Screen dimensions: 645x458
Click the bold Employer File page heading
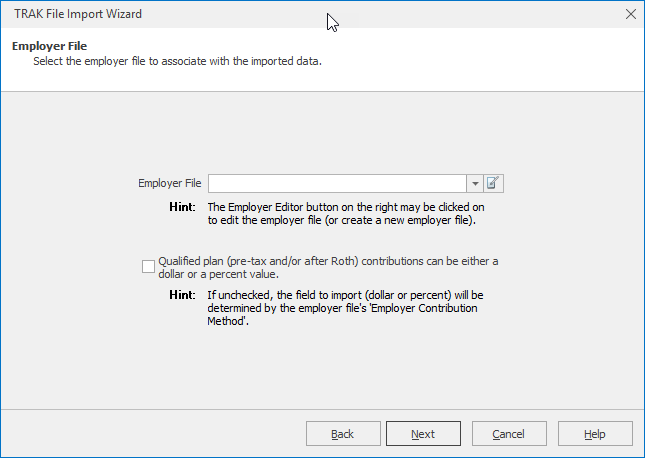click(49, 46)
